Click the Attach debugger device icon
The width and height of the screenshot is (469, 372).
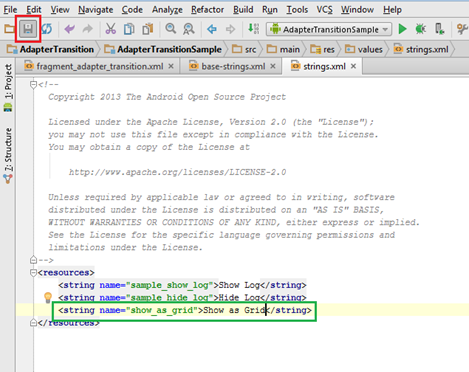439,29
